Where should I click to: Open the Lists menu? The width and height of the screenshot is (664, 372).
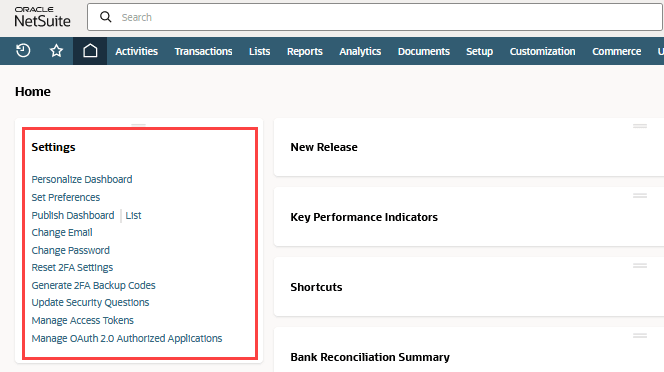260,51
